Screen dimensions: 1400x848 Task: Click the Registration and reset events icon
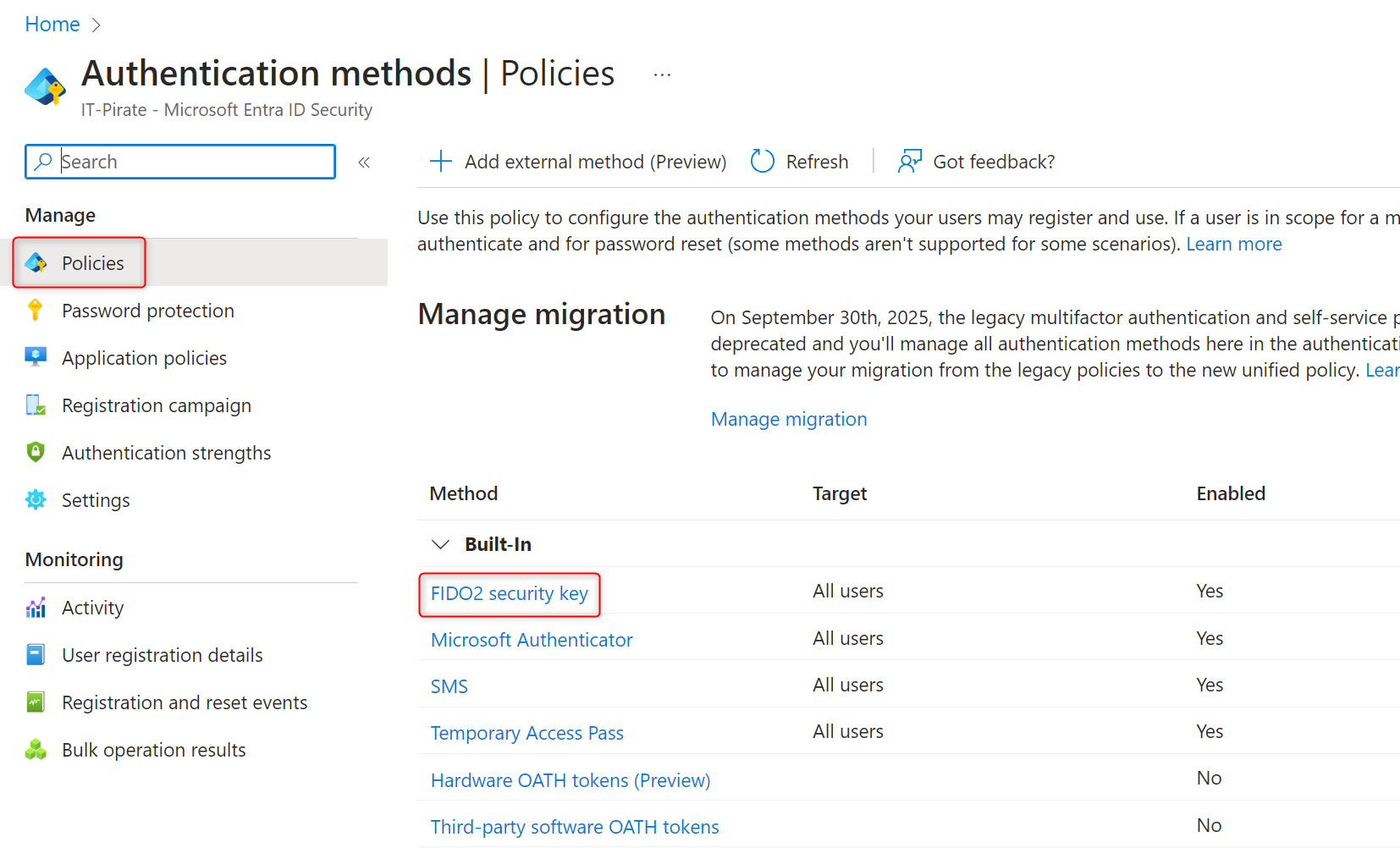pyautogui.click(x=36, y=702)
